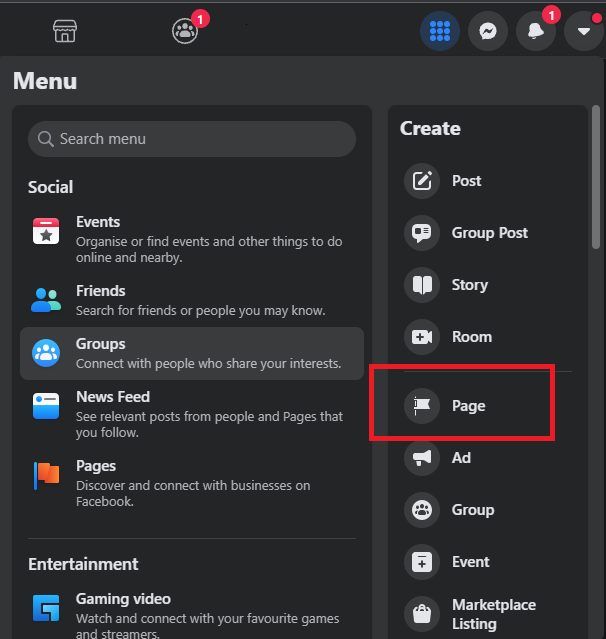Open Pages in the Social list
This screenshot has width=606, height=639.
coord(192,483)
